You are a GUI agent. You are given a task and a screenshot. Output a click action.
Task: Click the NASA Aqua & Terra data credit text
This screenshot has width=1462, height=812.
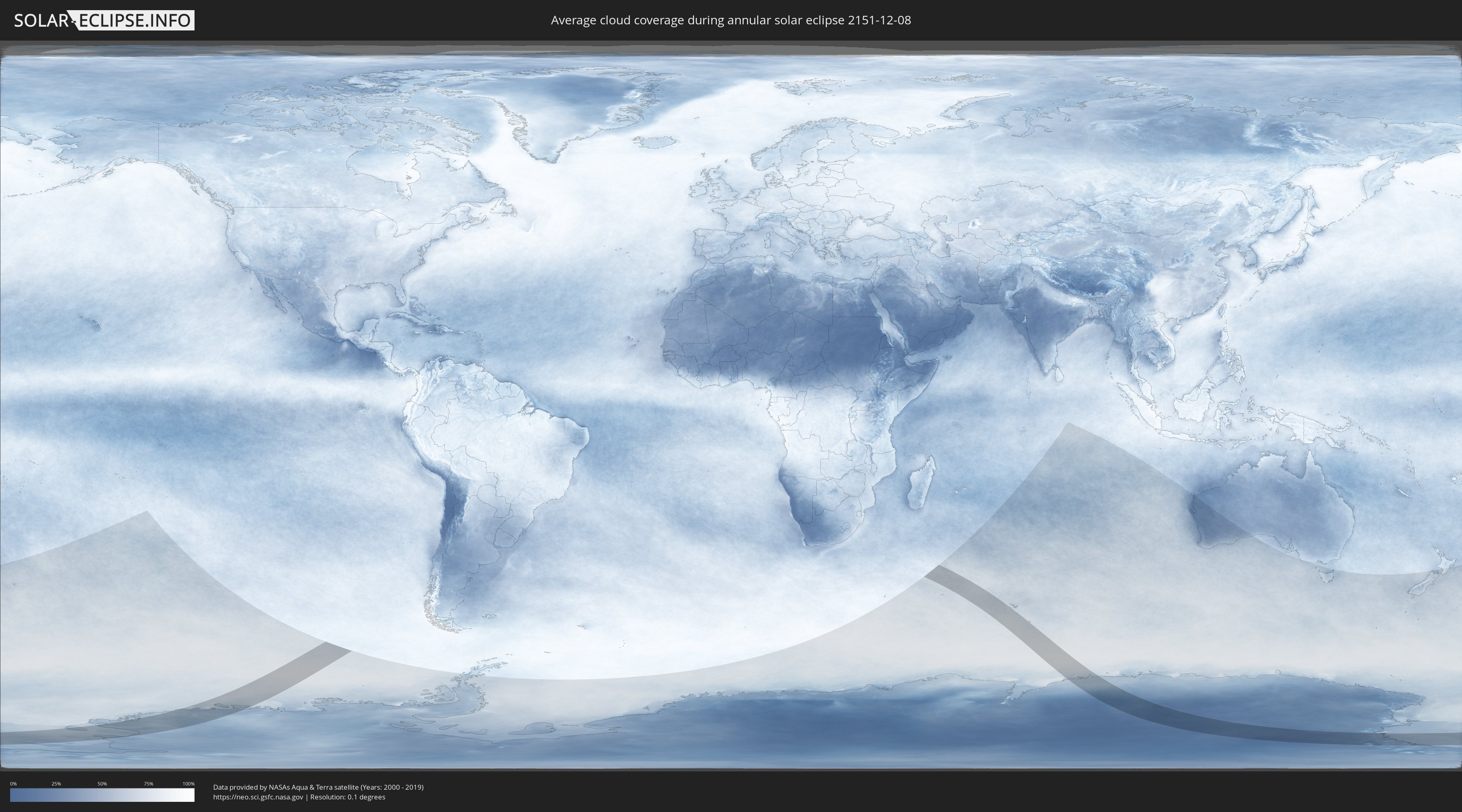click(x=318, y=787)
